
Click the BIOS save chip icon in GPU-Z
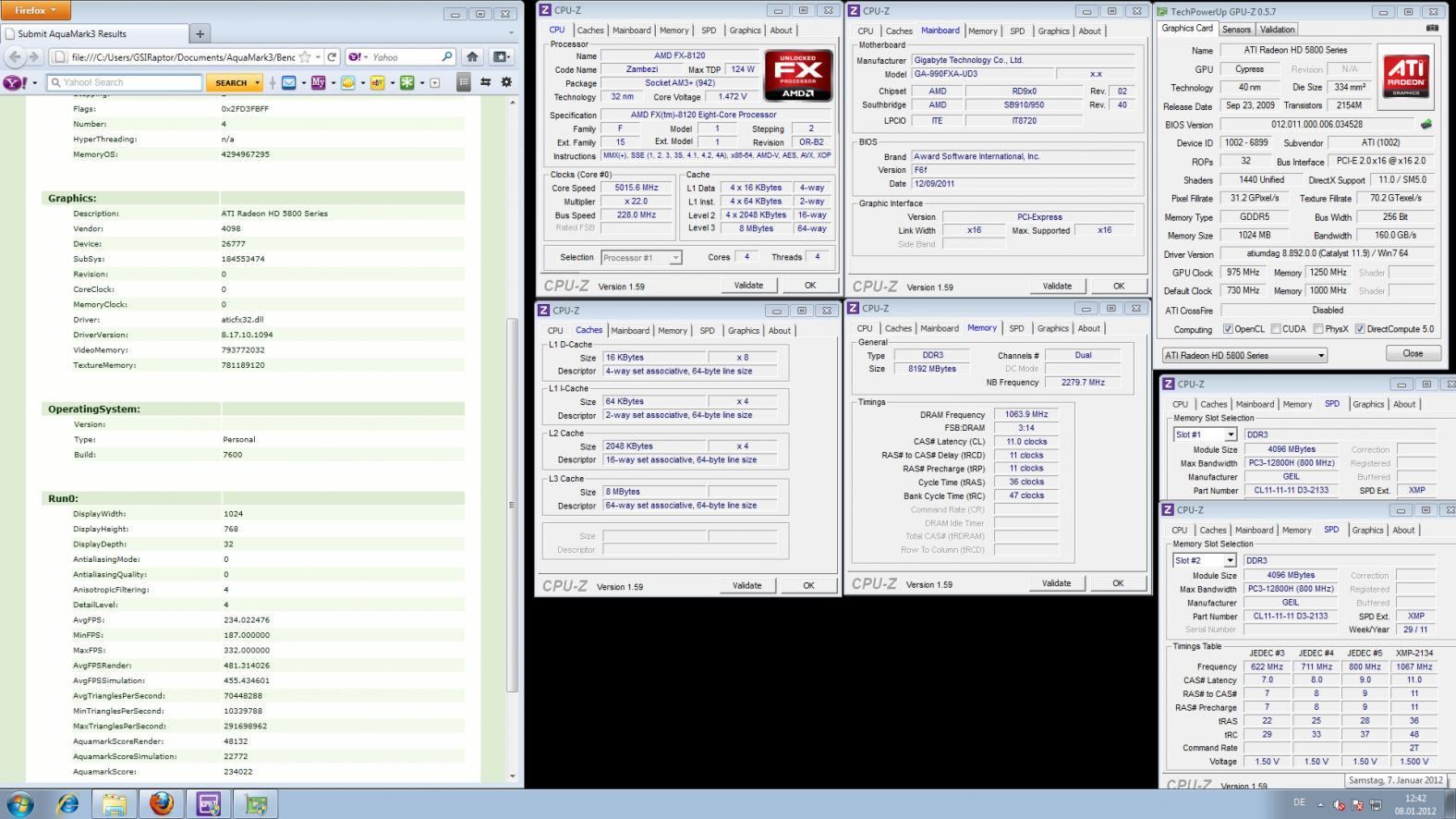click(x=1426, y=124)
